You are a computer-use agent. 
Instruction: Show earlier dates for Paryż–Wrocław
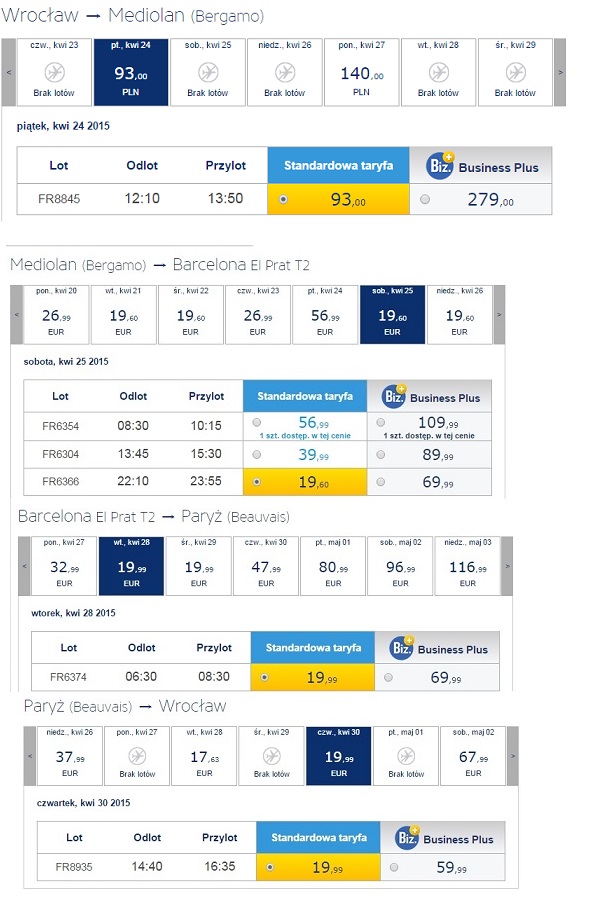pos(30,756)
